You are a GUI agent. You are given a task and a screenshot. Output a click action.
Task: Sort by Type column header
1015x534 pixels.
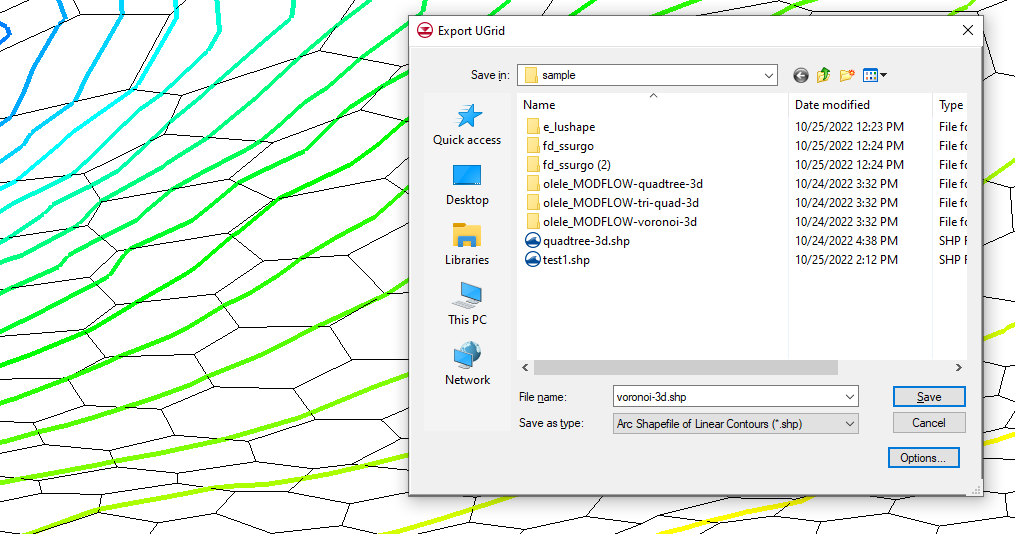(x=950, y=105)
